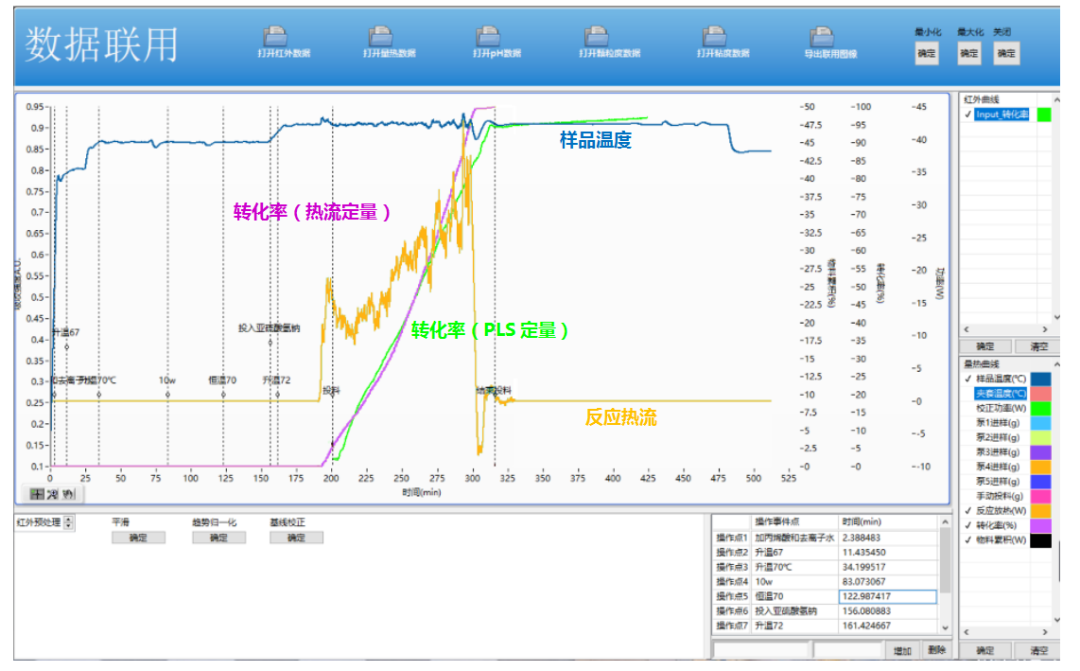Viewport: 1080px width, 671px height.
Task: Click the 打开pH数据 folder icon
Action: click(x=497, y=37)
